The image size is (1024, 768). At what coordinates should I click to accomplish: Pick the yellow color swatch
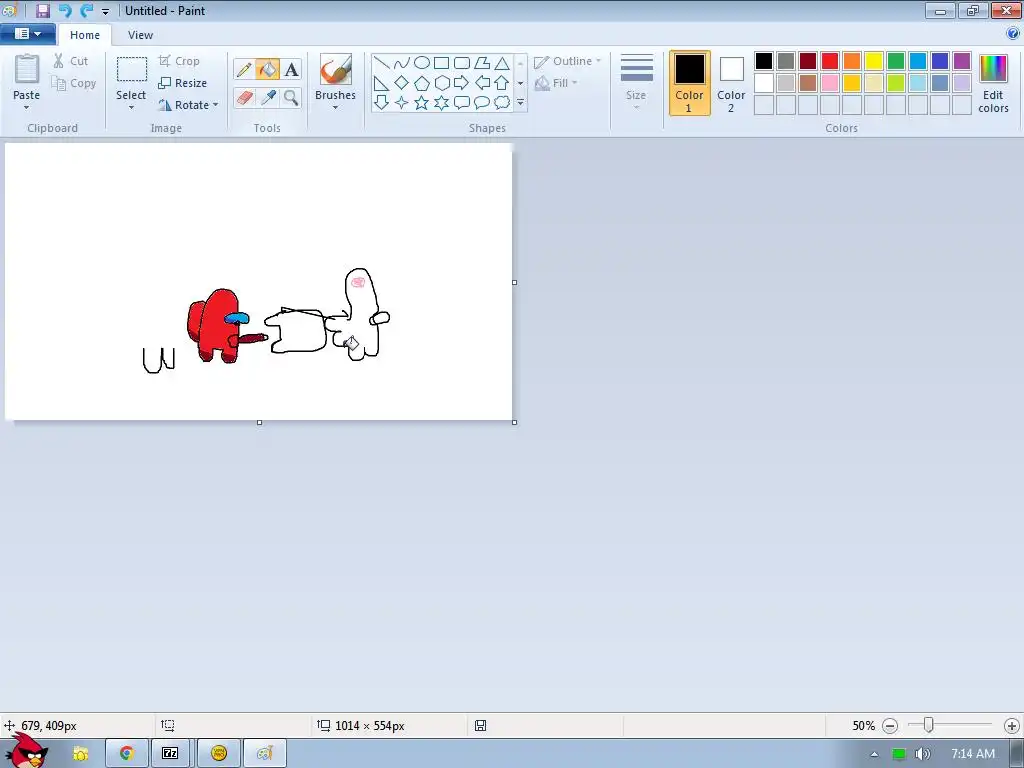(874, 61)
